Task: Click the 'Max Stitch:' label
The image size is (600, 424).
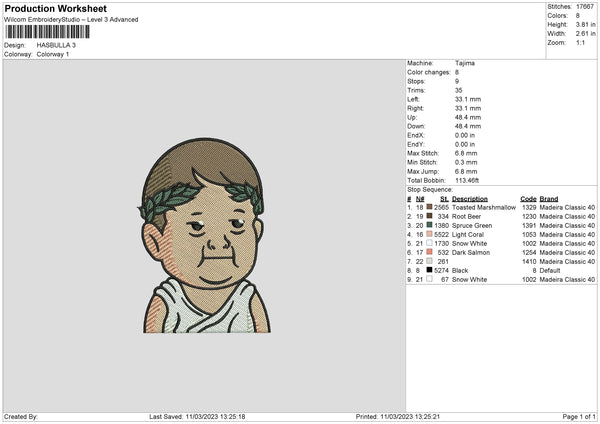Action: tap(423, 153)
